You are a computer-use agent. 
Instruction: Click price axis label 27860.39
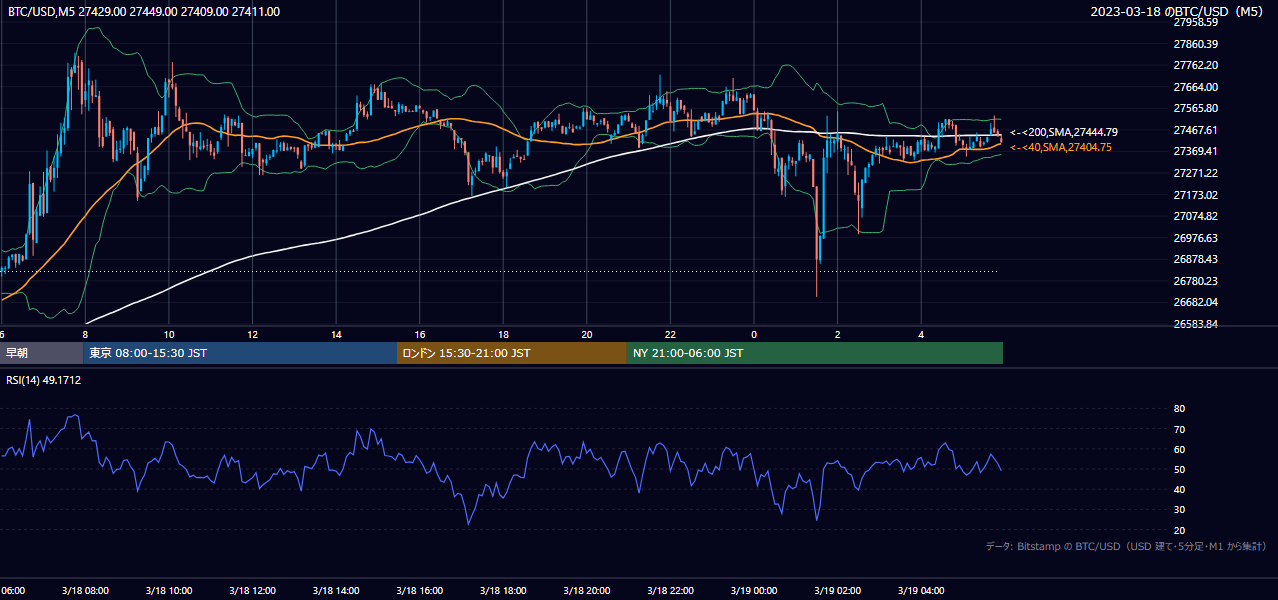pyautogui.click(x=1196, y=44)
